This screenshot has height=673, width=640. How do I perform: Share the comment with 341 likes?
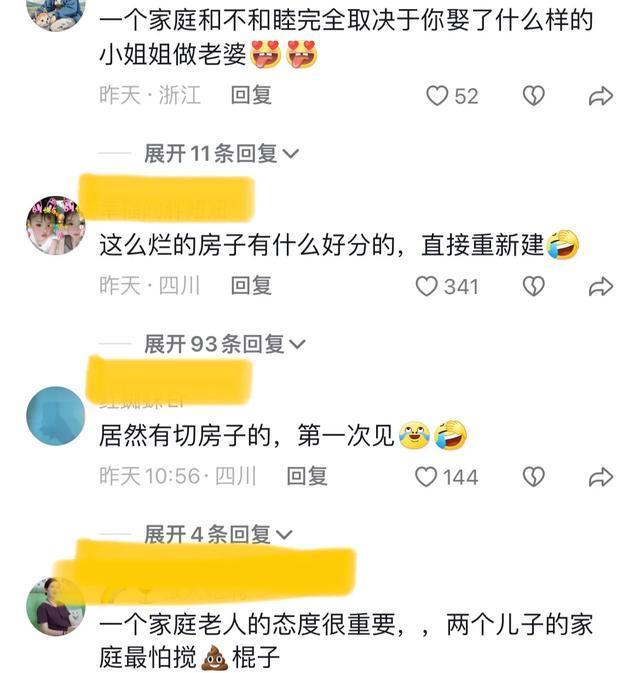[x=601, y=286]
